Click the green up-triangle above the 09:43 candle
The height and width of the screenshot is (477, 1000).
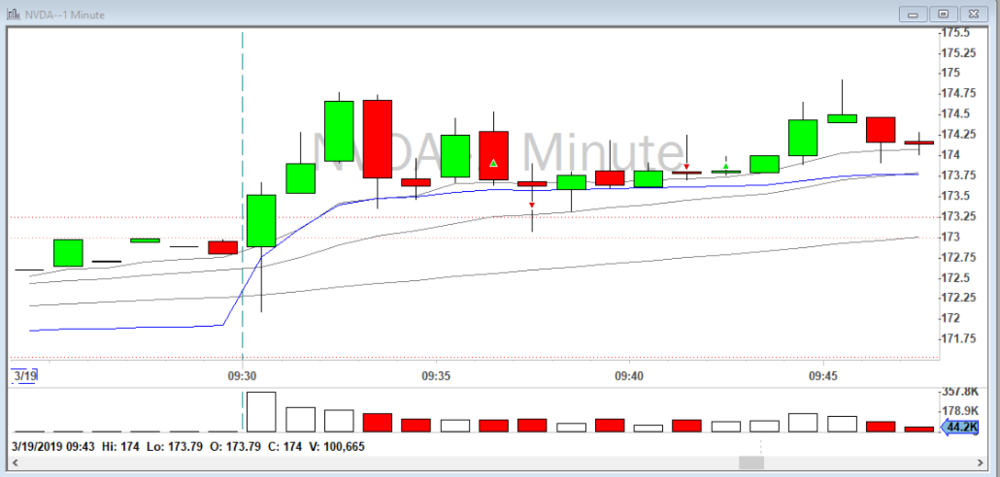coord(725,166)
